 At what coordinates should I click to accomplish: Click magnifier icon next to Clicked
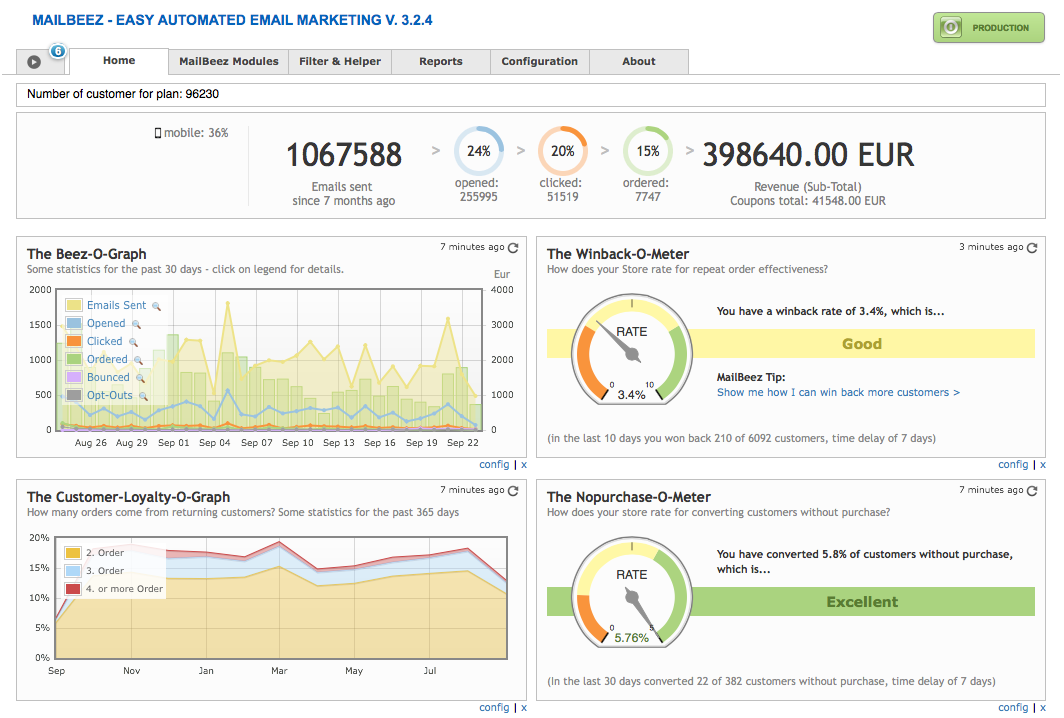pos(133,343)
